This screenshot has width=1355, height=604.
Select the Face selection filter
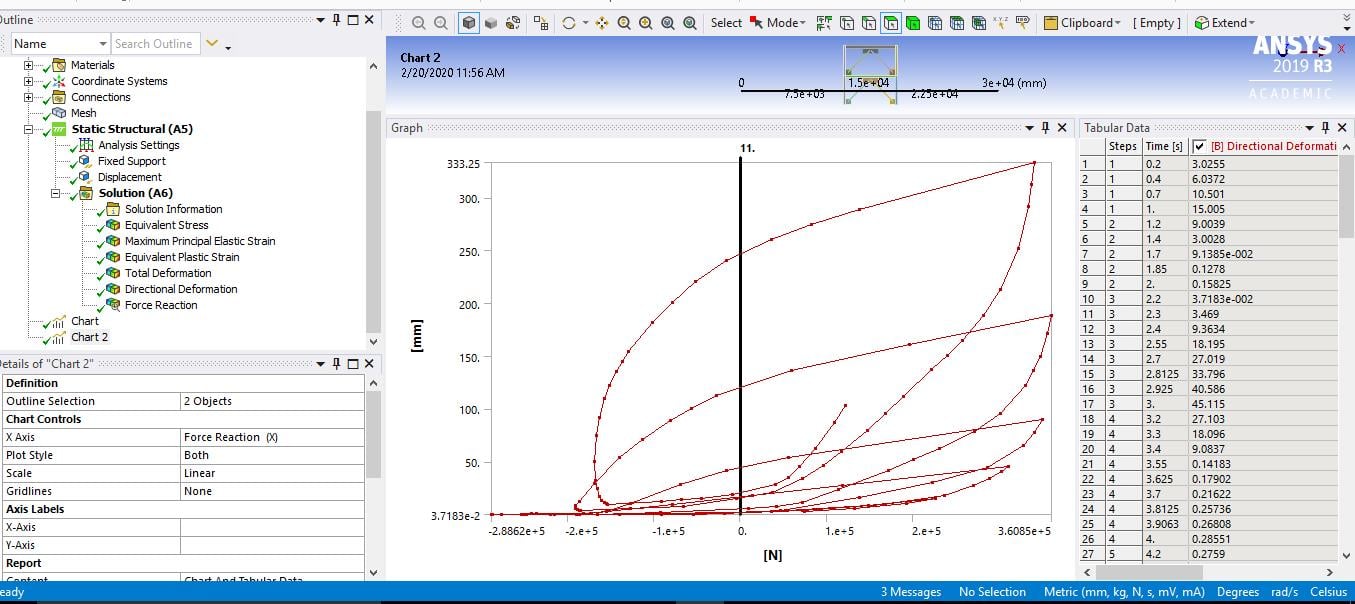[x=891, y=22]
